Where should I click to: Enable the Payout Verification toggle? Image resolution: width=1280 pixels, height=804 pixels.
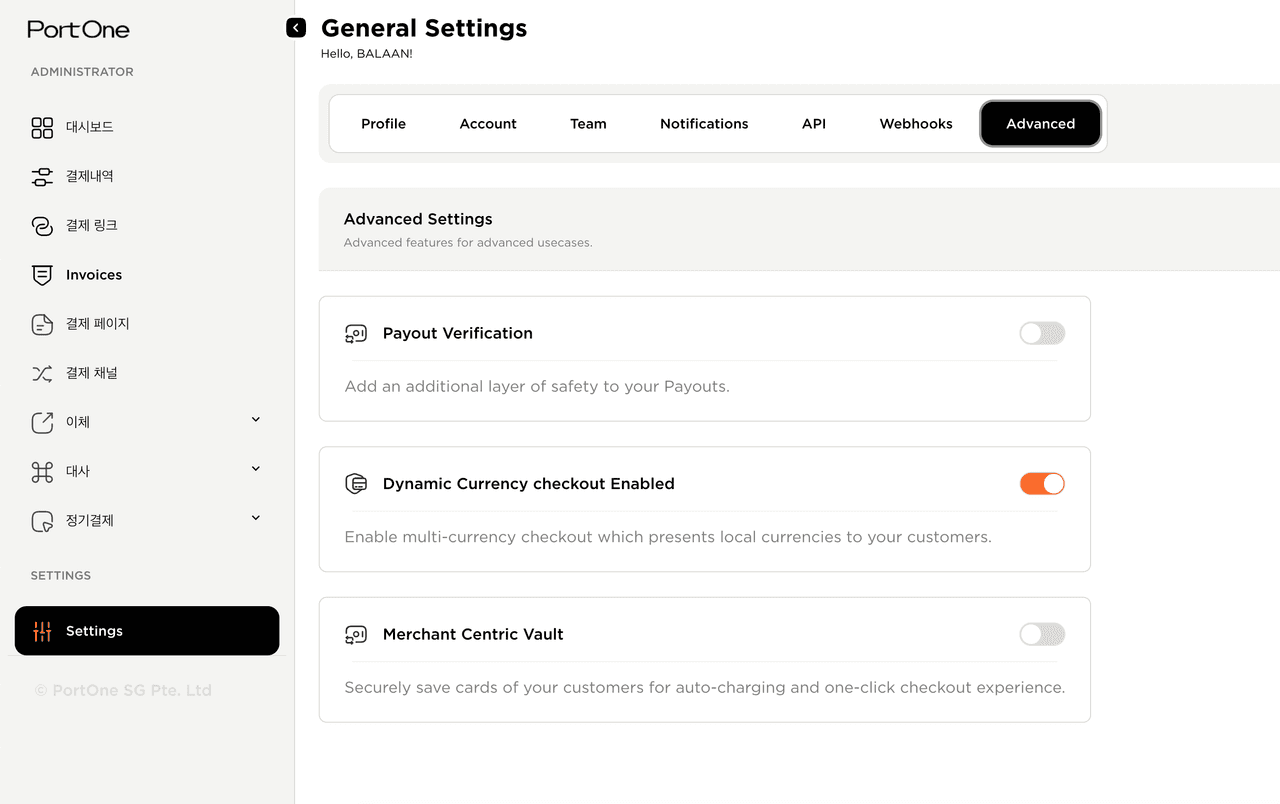(1042, 333)
